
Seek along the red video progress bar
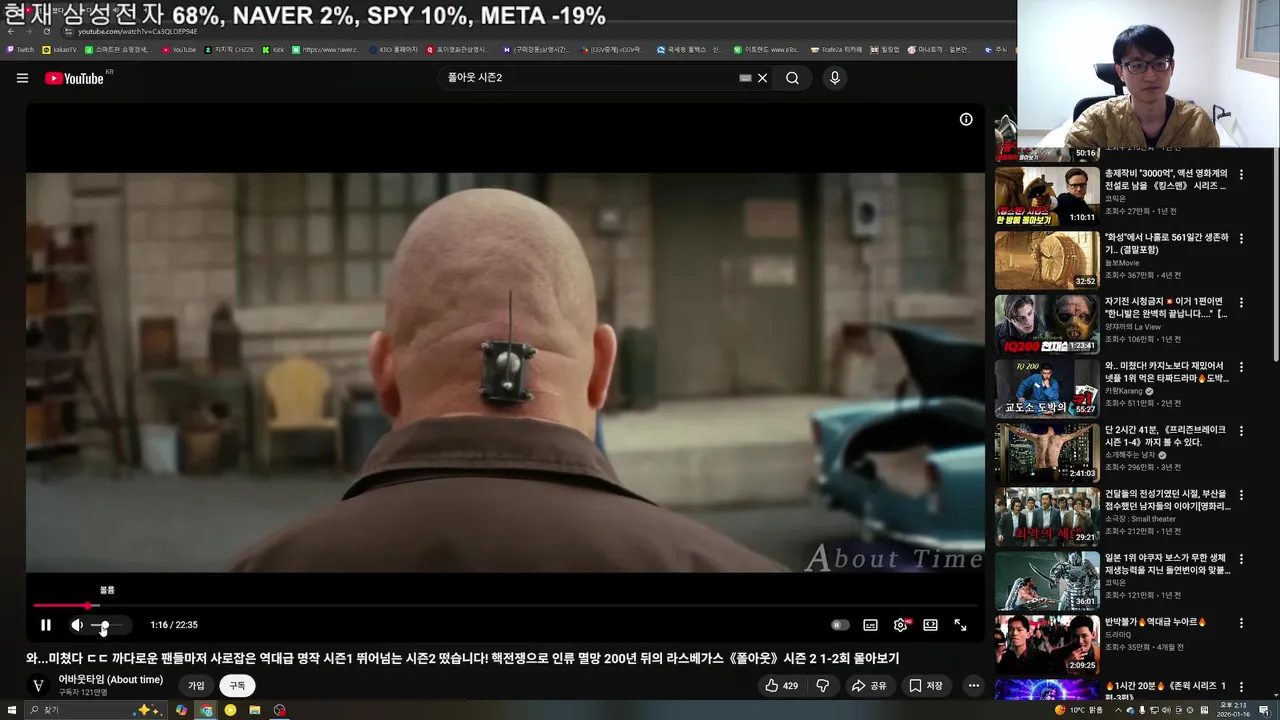(505, 605)
